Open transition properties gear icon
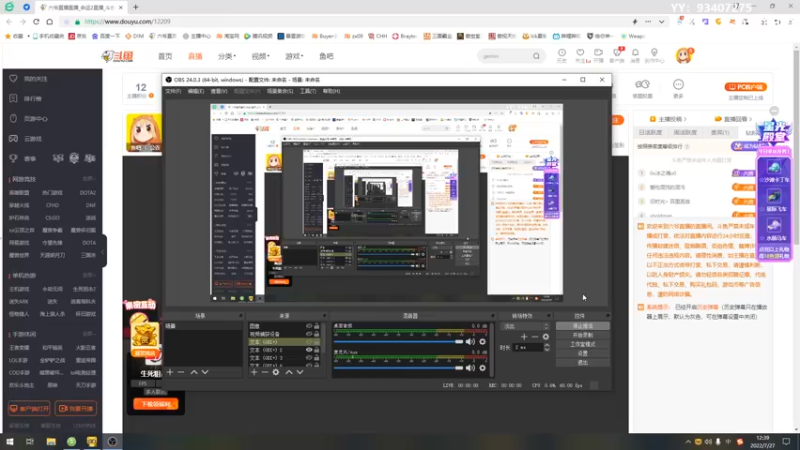 coord(546,337)
